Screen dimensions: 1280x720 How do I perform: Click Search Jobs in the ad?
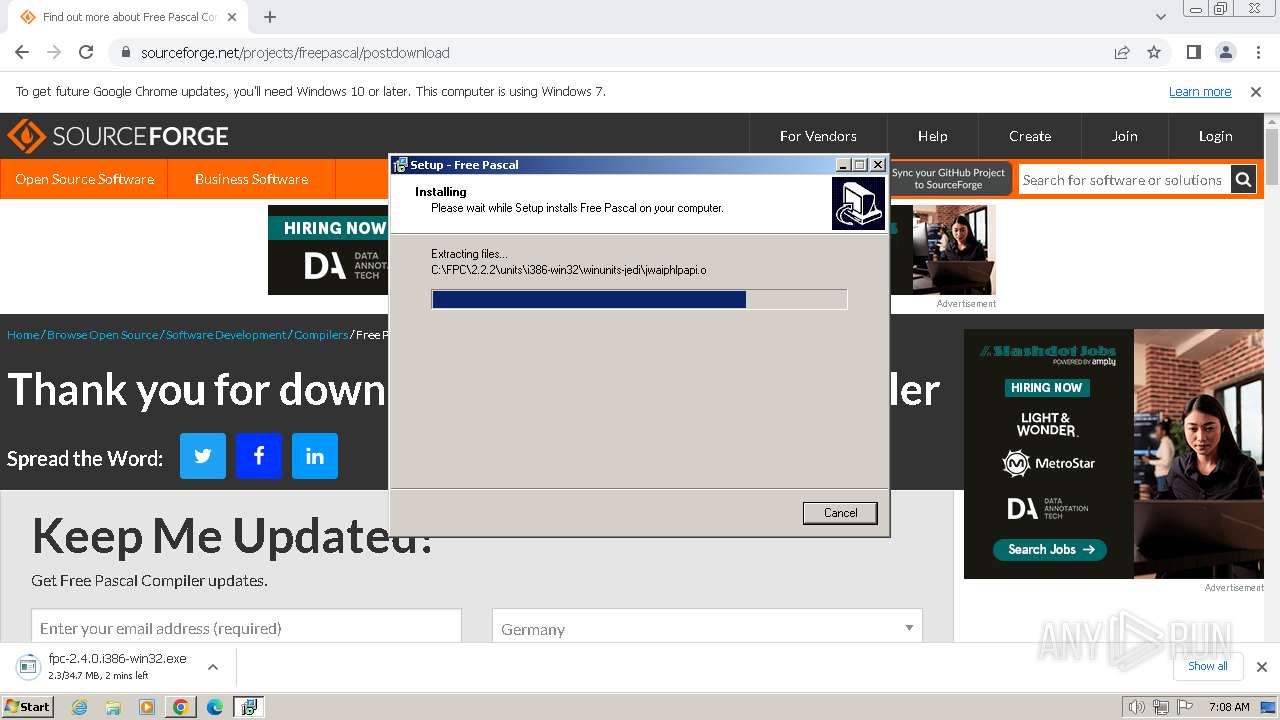pyautogui.click(x=1050, y=549)
